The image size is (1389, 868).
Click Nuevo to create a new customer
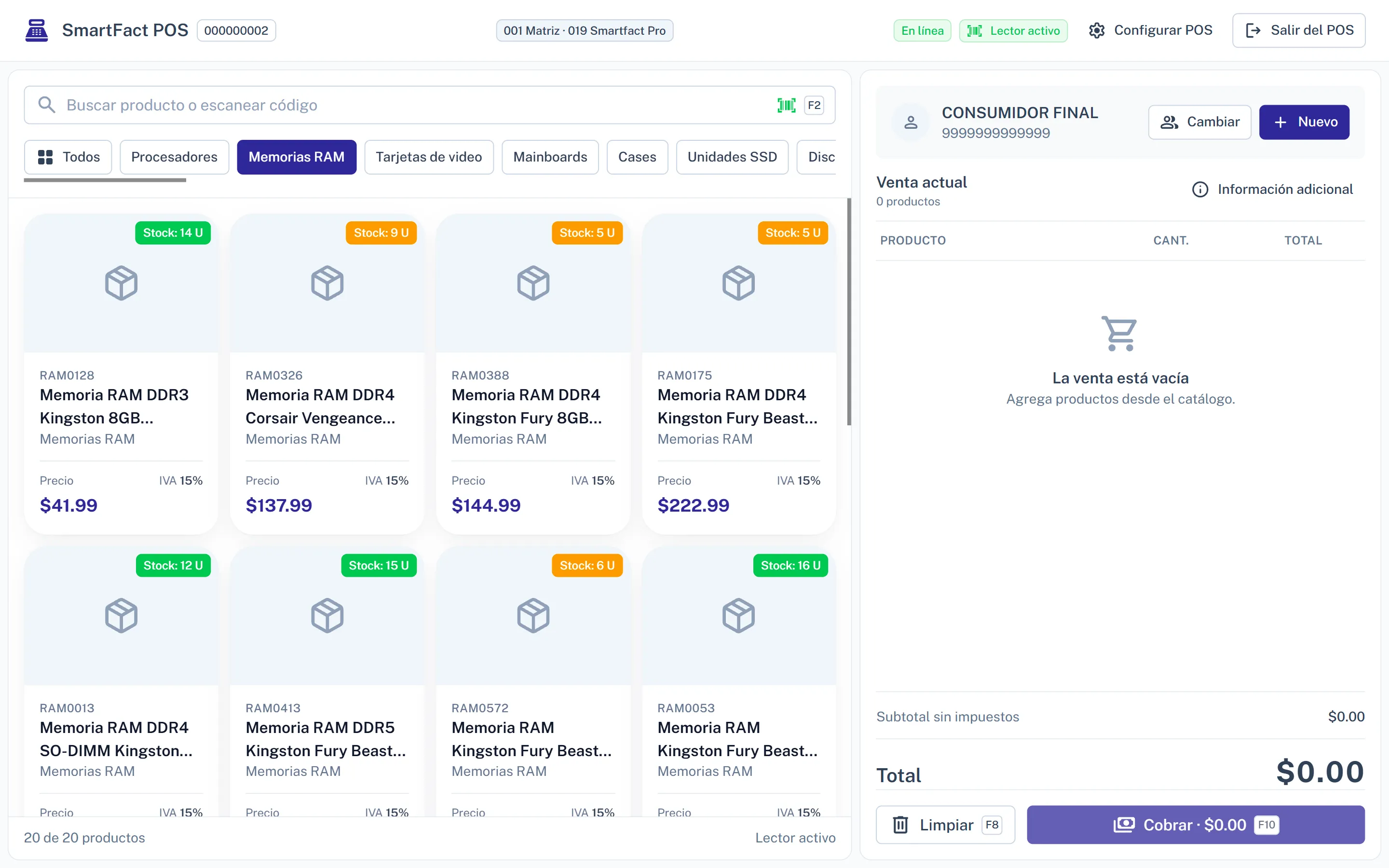pyautogui.click(x=1304, y=122)
